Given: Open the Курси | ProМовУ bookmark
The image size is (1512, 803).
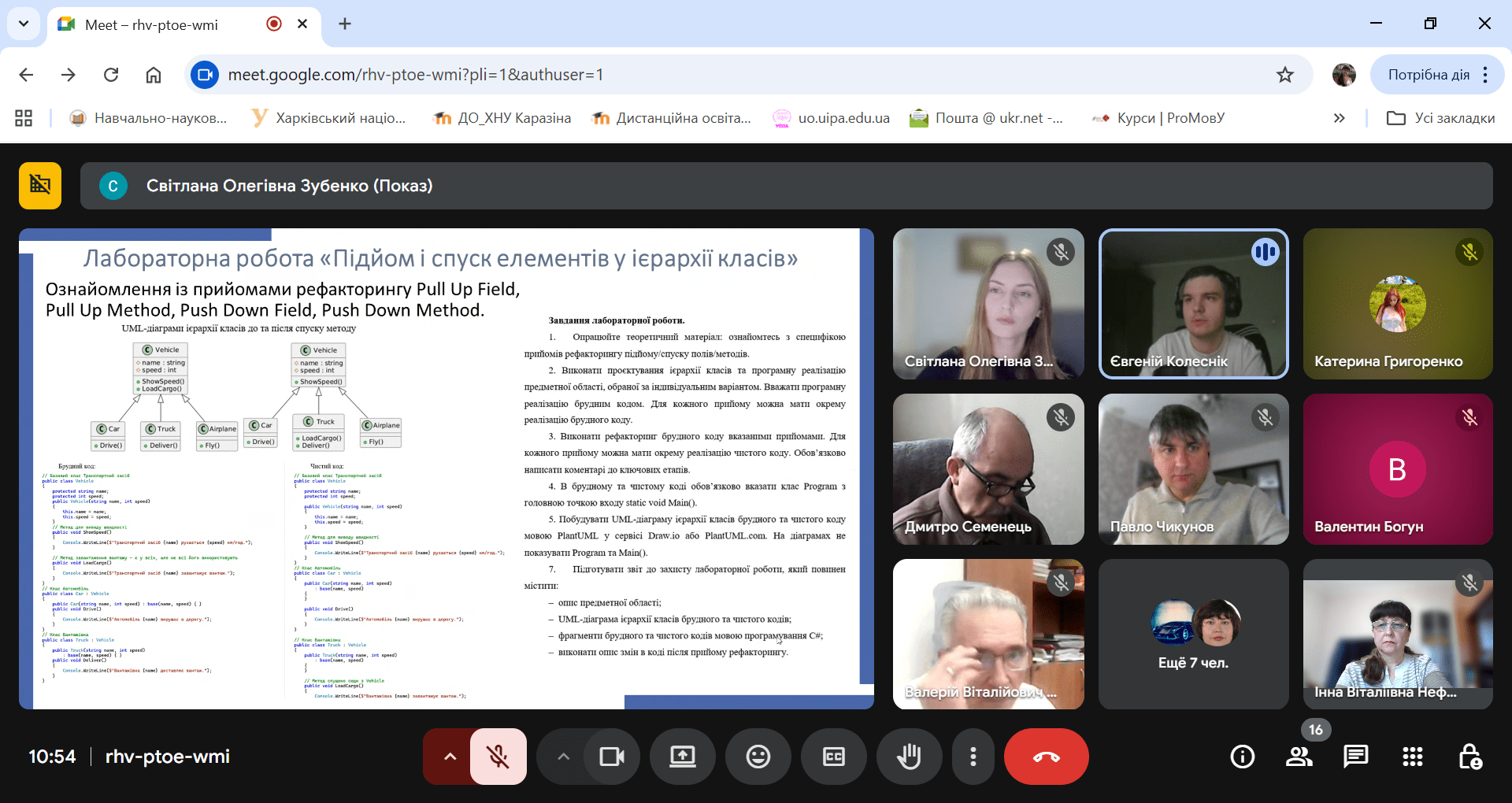Looking at the screenshot, I should 1158,118.
